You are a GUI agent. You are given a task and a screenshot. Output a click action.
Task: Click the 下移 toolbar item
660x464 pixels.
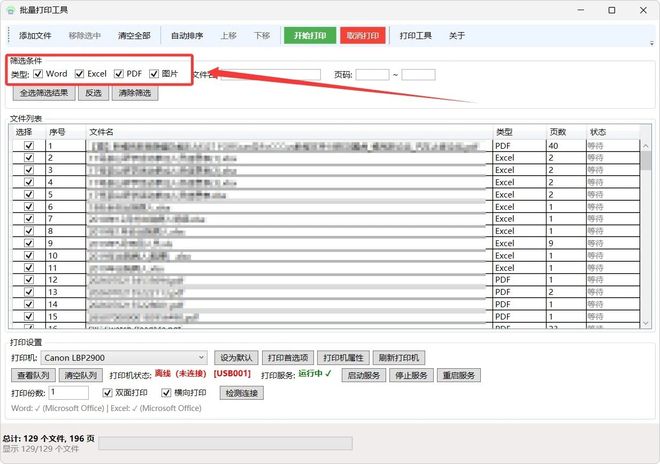262,36
